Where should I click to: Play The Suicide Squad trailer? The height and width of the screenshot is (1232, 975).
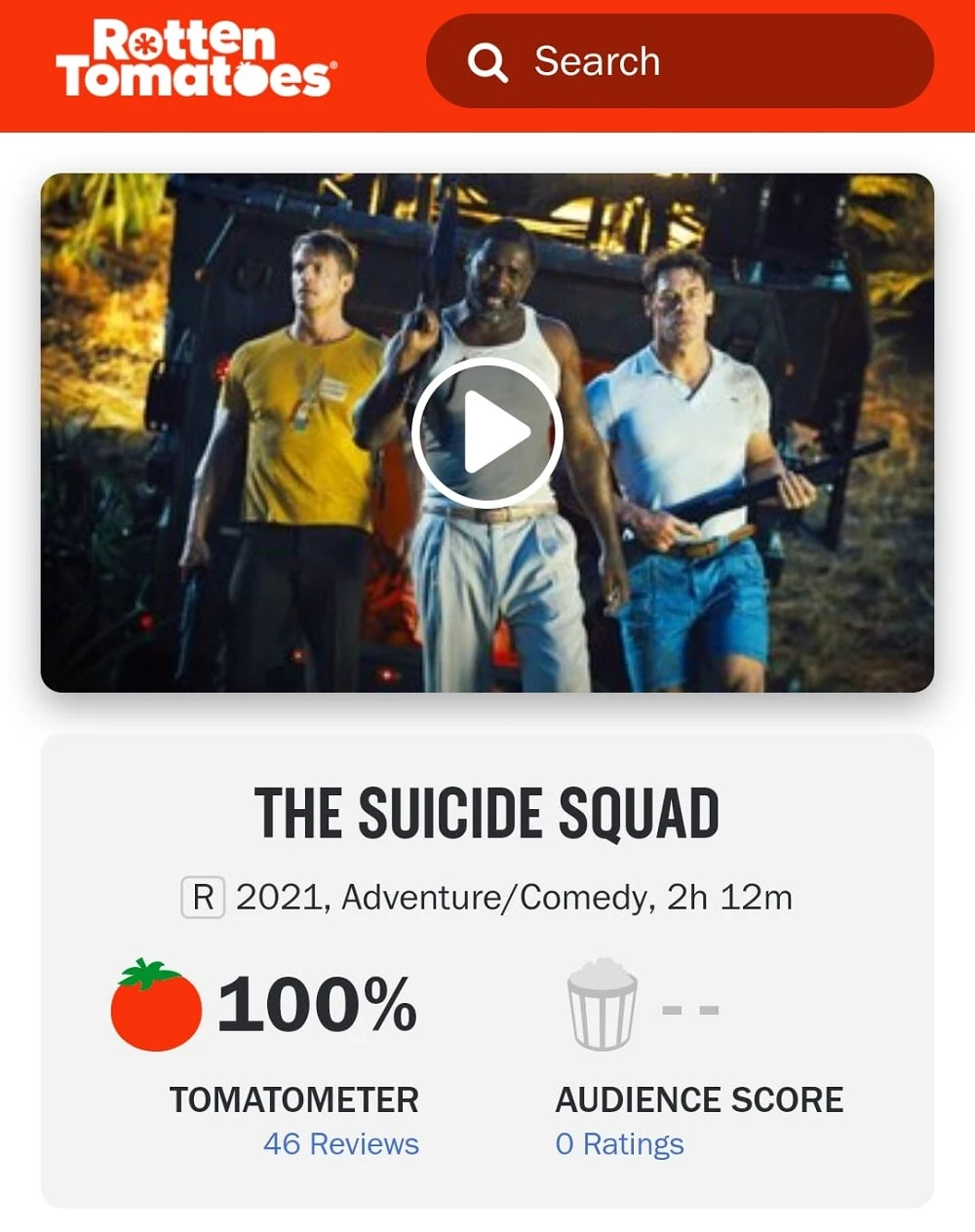coord(487,432)
